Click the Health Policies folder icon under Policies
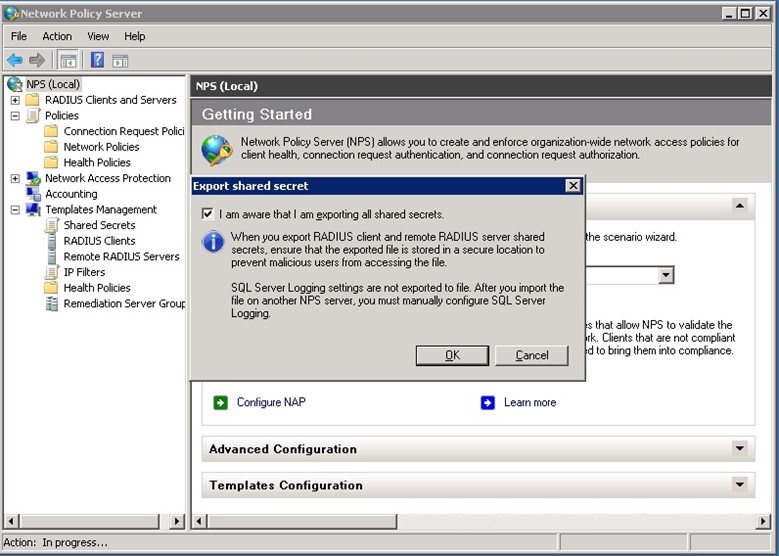Image resolution: width=779 pixels, height=556 pixels. [x=51, y=162]
